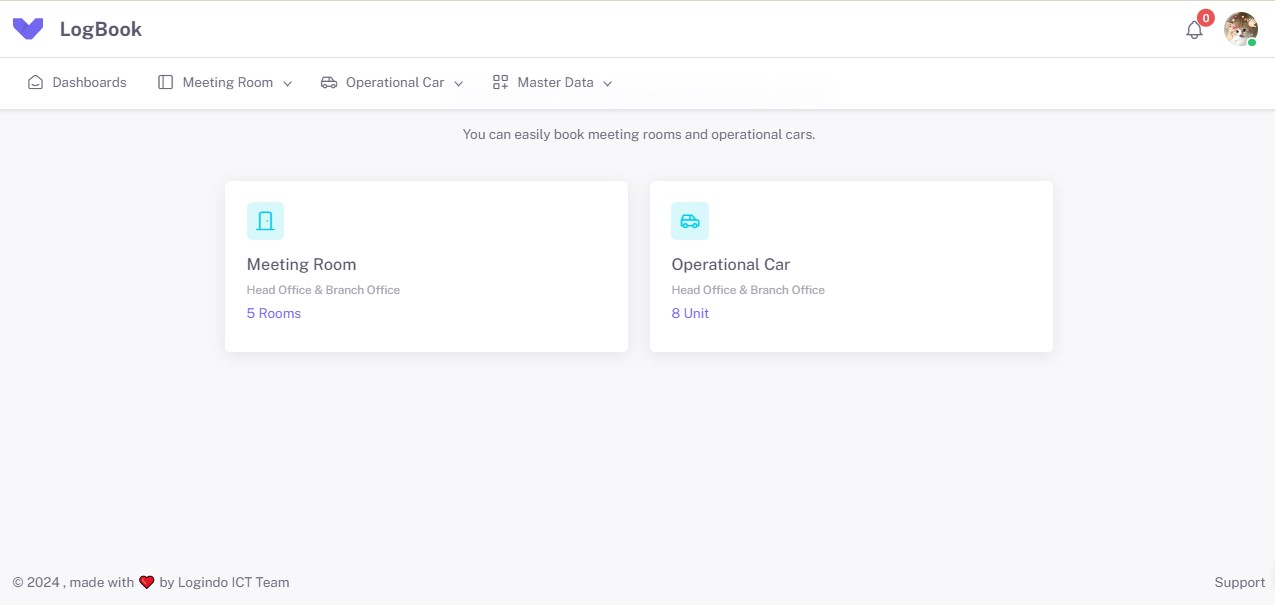Expand the Operational Car dropdown
The width and height of the screenshot is (1275, 605).
[x=459, y=83]
